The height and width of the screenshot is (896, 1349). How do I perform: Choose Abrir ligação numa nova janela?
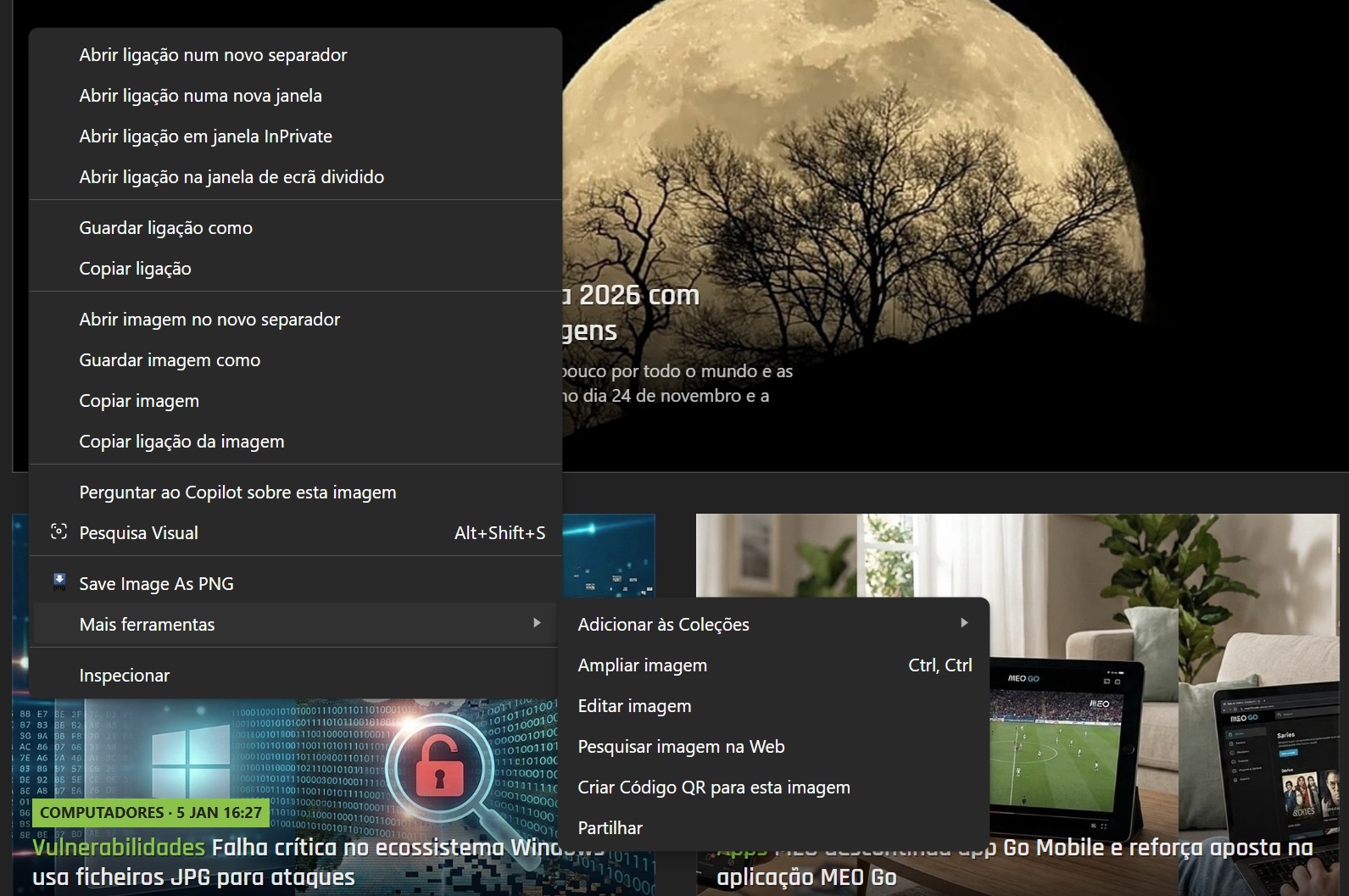(x=200, y=96)
